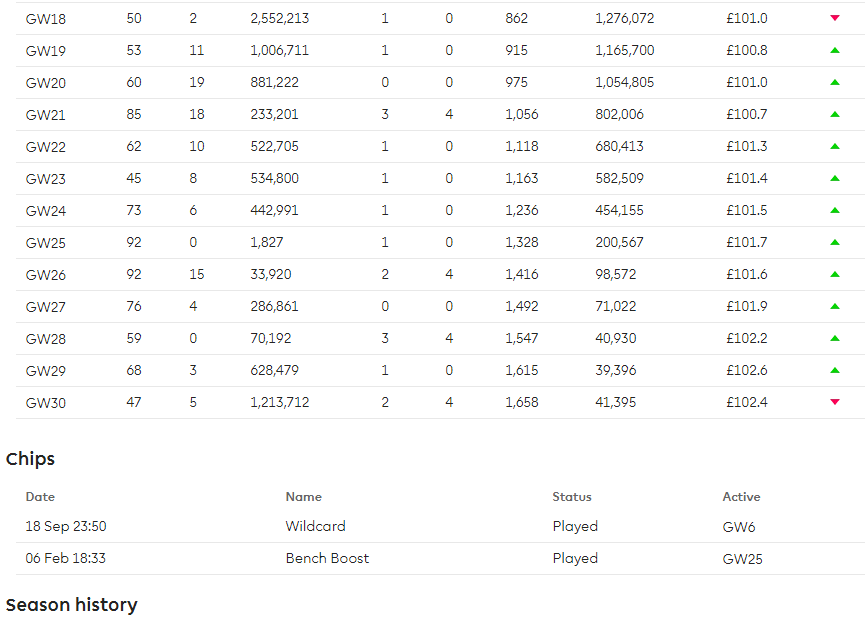This screenshot has height=617, width=865.
Task: Click the Name column header in Chips
Action: point(303,496)
